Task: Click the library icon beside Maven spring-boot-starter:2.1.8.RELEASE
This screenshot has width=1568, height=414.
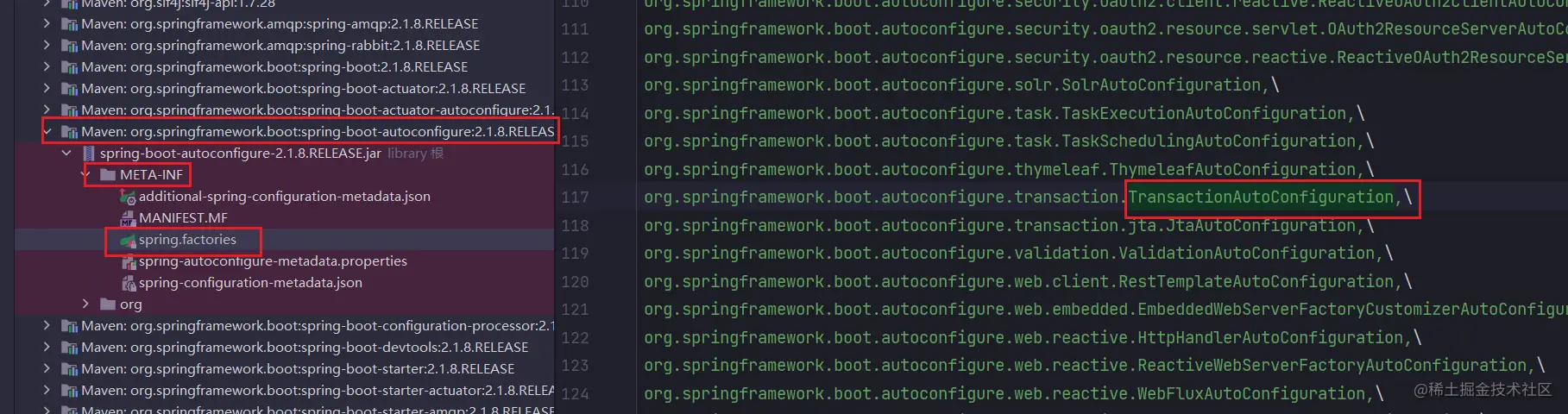Action: click(x=69, y=369)
